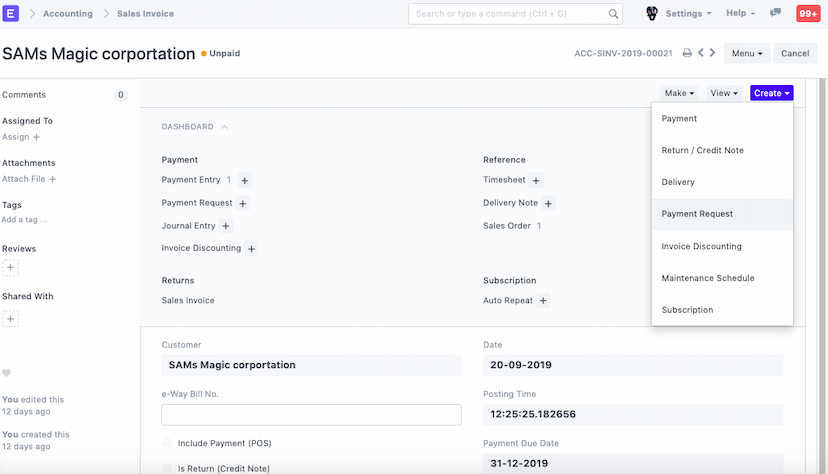The height and width of the screenshot is (474, 828).
Task: Click the Cancel button
Action: pos(795,53)
